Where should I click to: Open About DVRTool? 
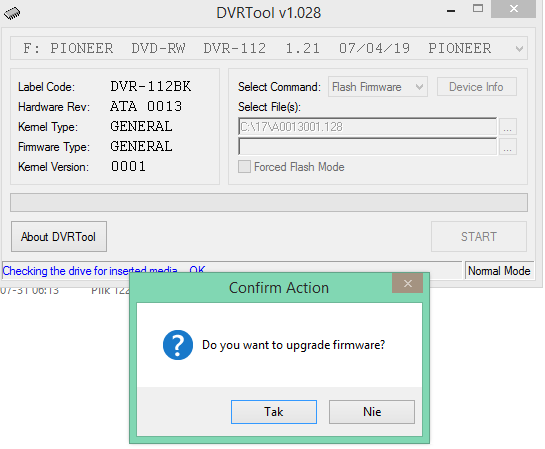point(59,237)
